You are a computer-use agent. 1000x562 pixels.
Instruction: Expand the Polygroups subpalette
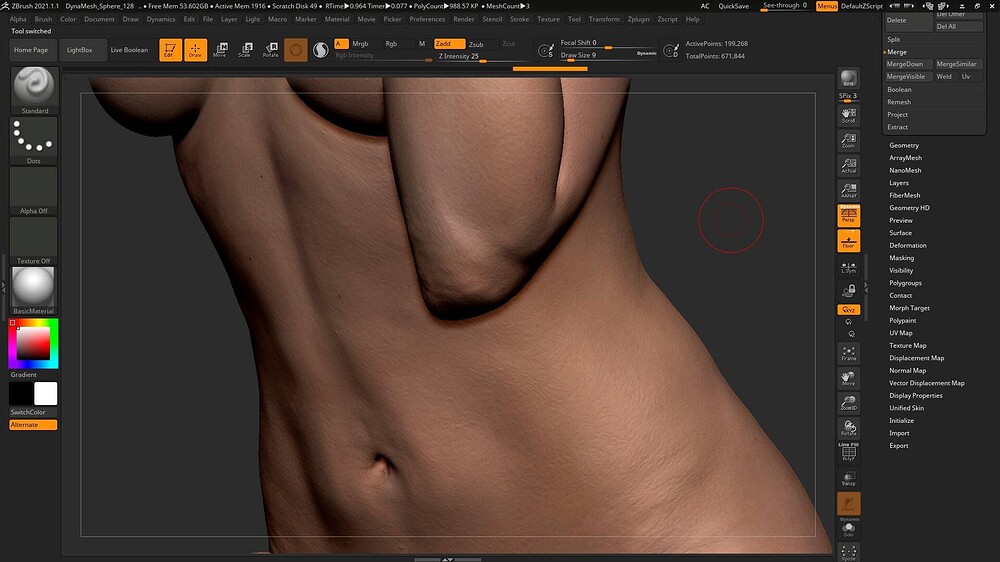905,283
